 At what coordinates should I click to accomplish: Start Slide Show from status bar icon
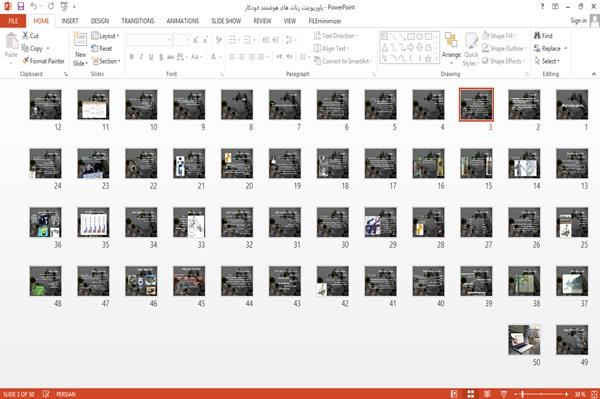pyautogui.click(x=504, y=394)
